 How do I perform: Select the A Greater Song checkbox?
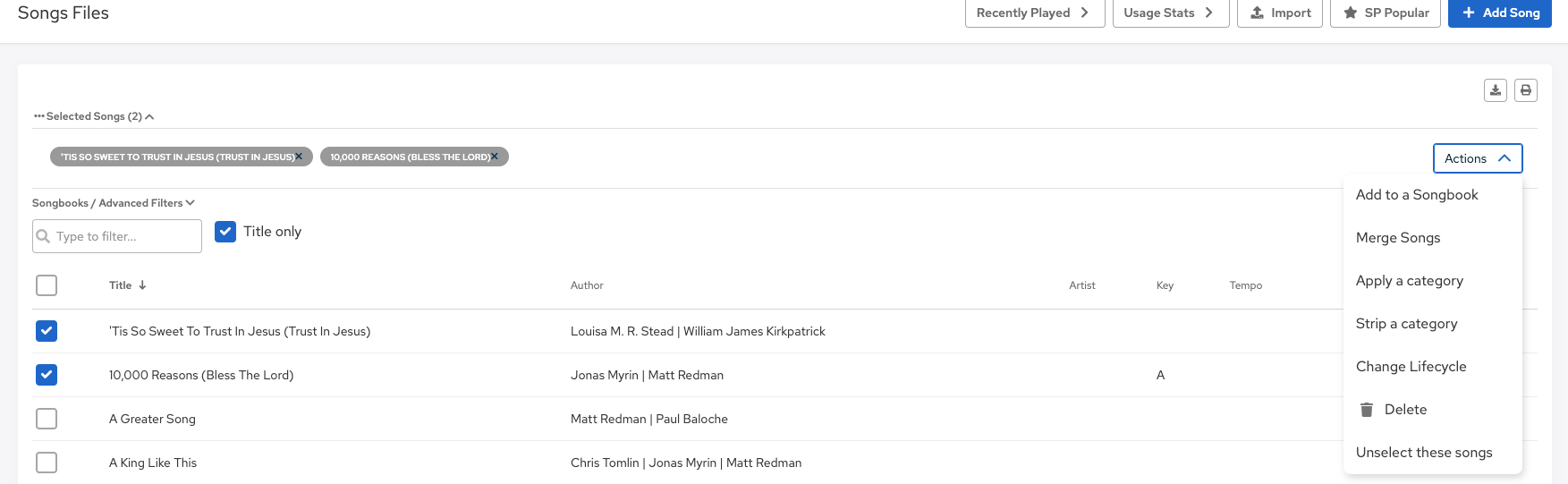47,419
